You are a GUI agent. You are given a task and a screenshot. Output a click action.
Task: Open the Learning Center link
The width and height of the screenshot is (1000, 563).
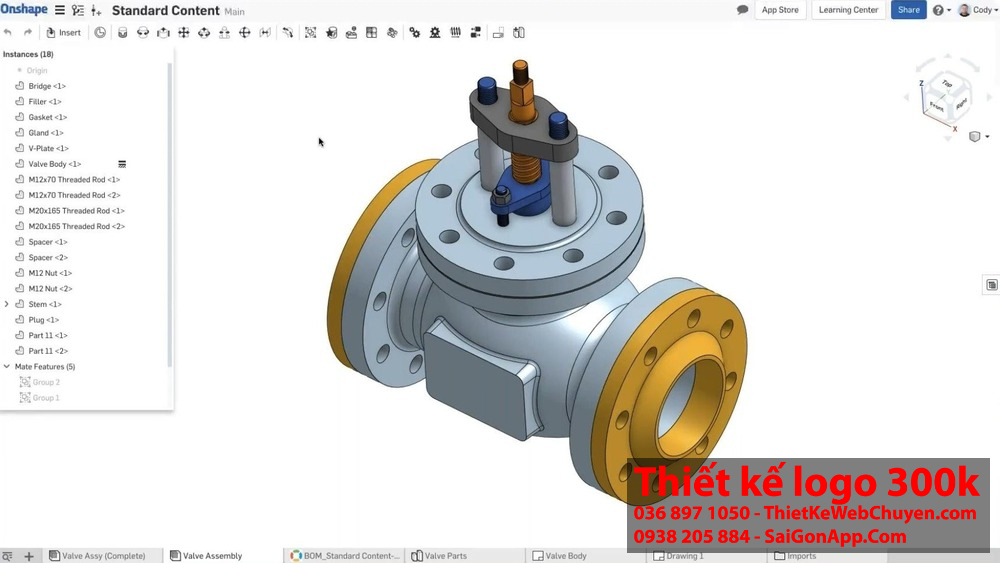click(x=848, y=10)
